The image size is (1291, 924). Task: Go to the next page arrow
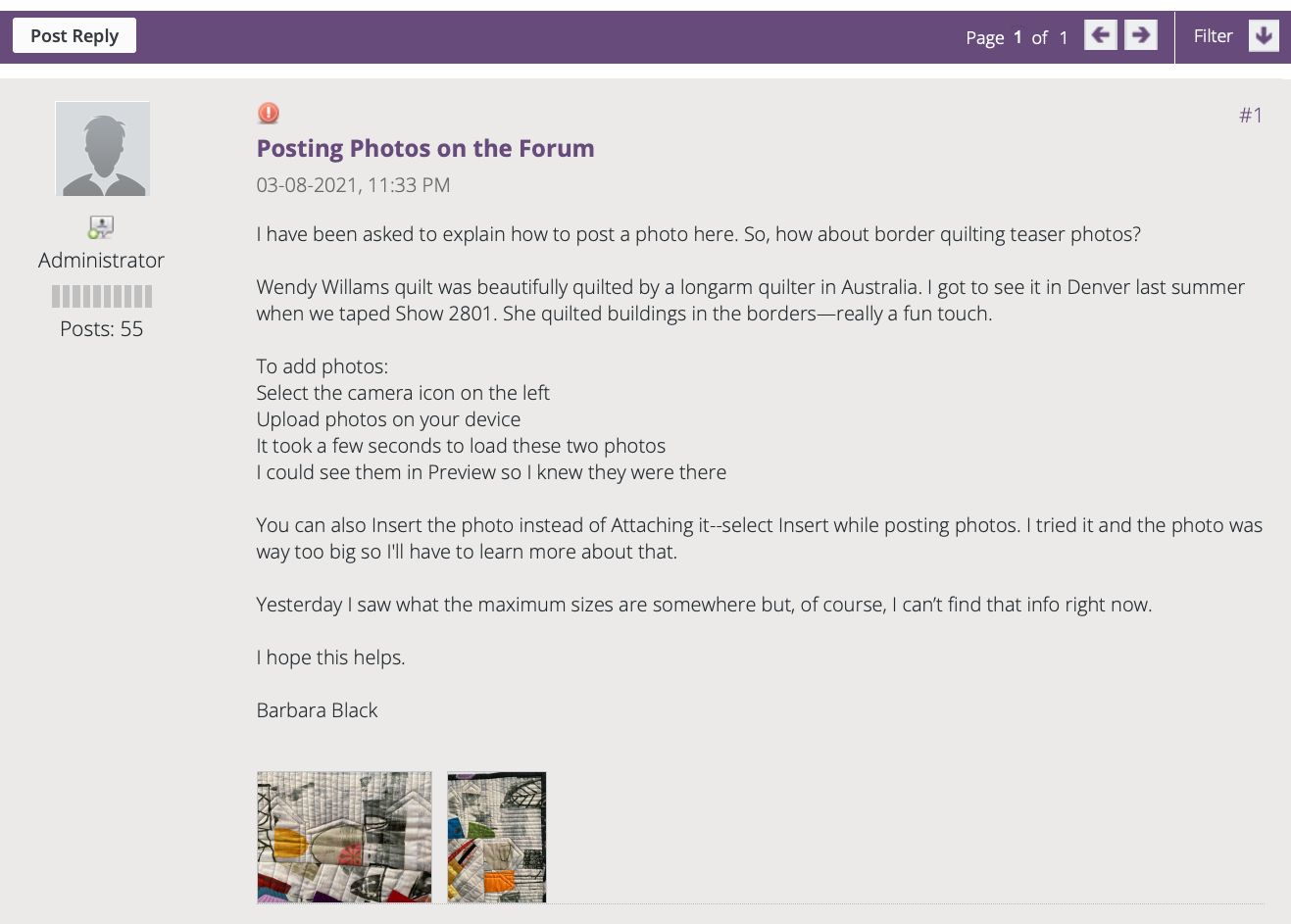coord(1140,36)
